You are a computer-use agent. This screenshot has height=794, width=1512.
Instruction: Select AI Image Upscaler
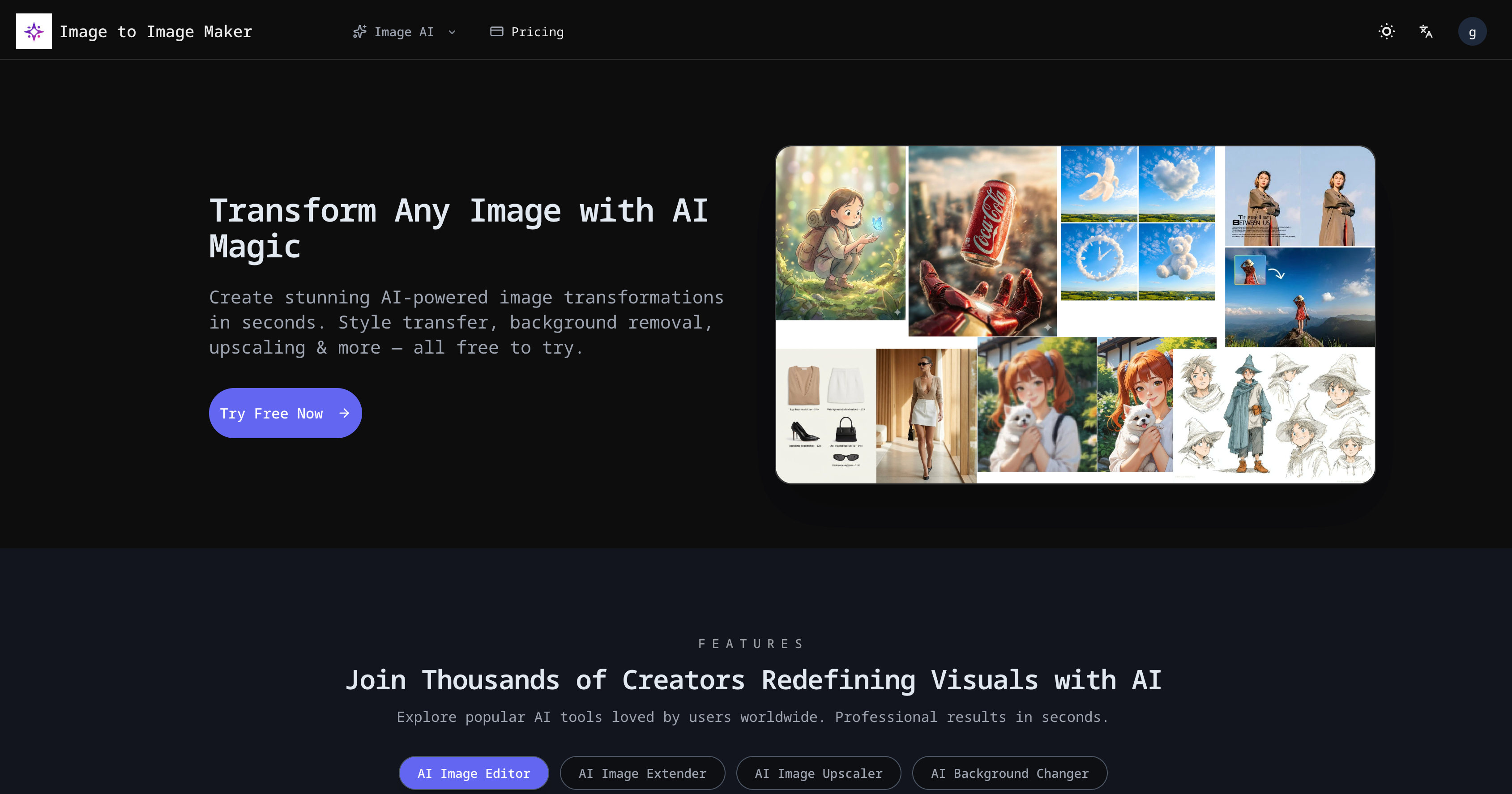(x=818, y=773)
